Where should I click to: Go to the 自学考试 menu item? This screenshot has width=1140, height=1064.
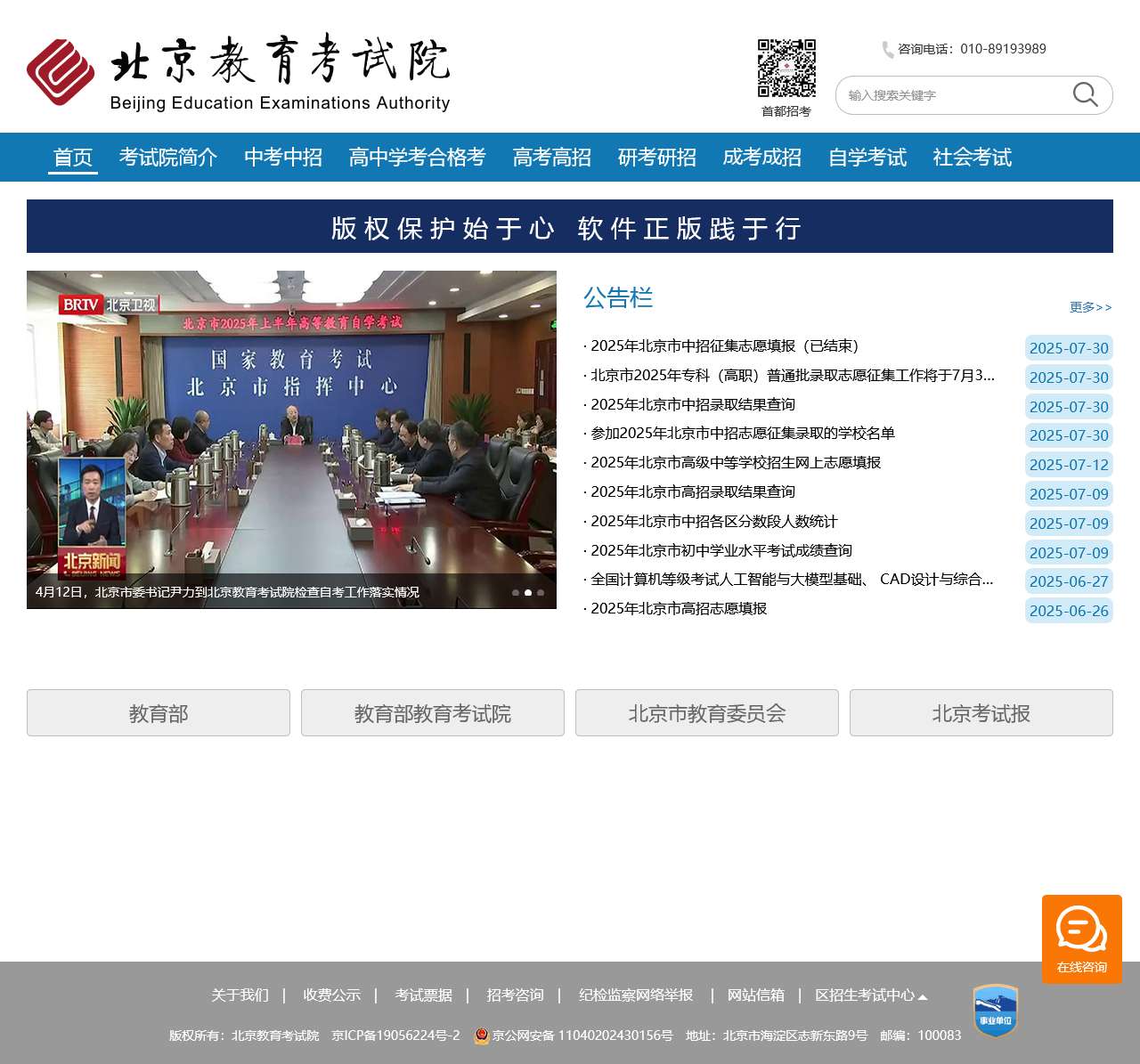pyautogui.click(x=867, y=158)
